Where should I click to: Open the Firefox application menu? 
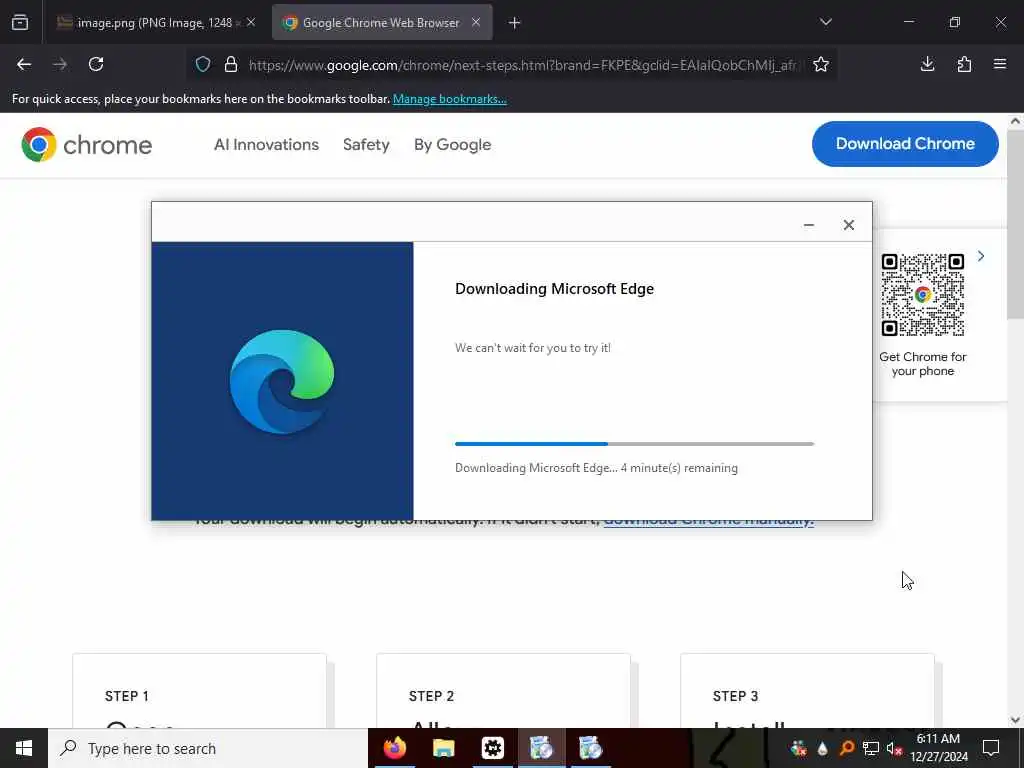pyautogui.click(x=1000, y=64)
